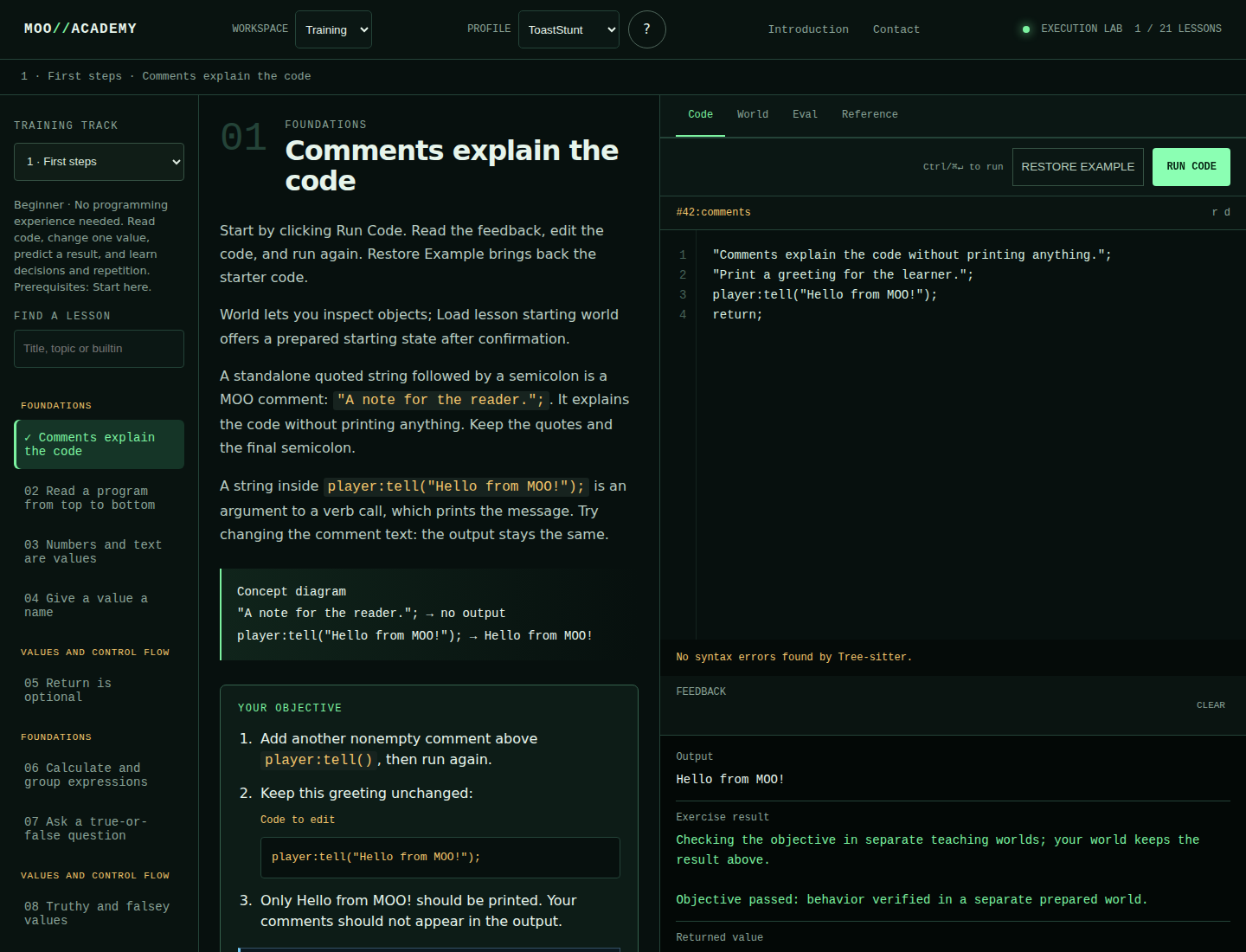The width and height of the screenshot is (1246, 952).
Task: Click the '#42:comments' verb label
Action: tap(713, 213)
